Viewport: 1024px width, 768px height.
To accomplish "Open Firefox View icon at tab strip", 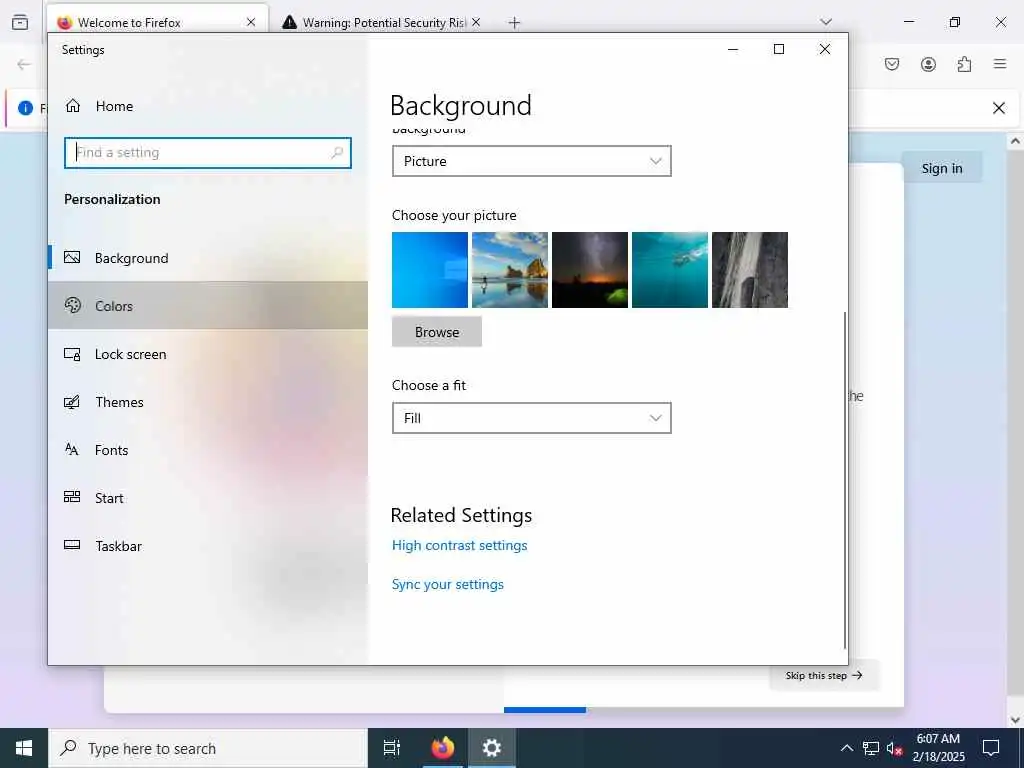I will tap(20, 22).
